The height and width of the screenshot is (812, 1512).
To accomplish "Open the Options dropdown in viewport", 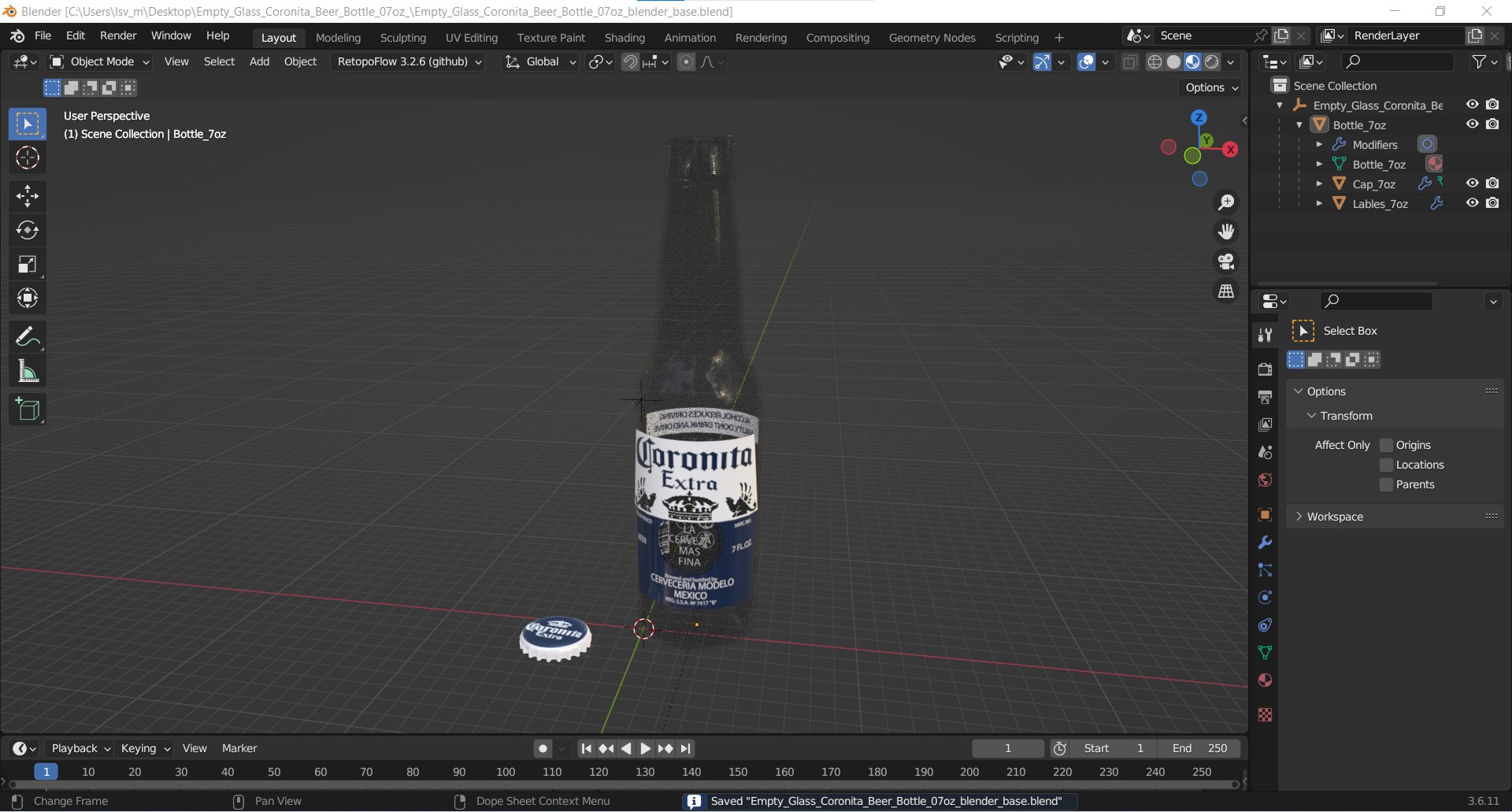I will point(1212,87).
